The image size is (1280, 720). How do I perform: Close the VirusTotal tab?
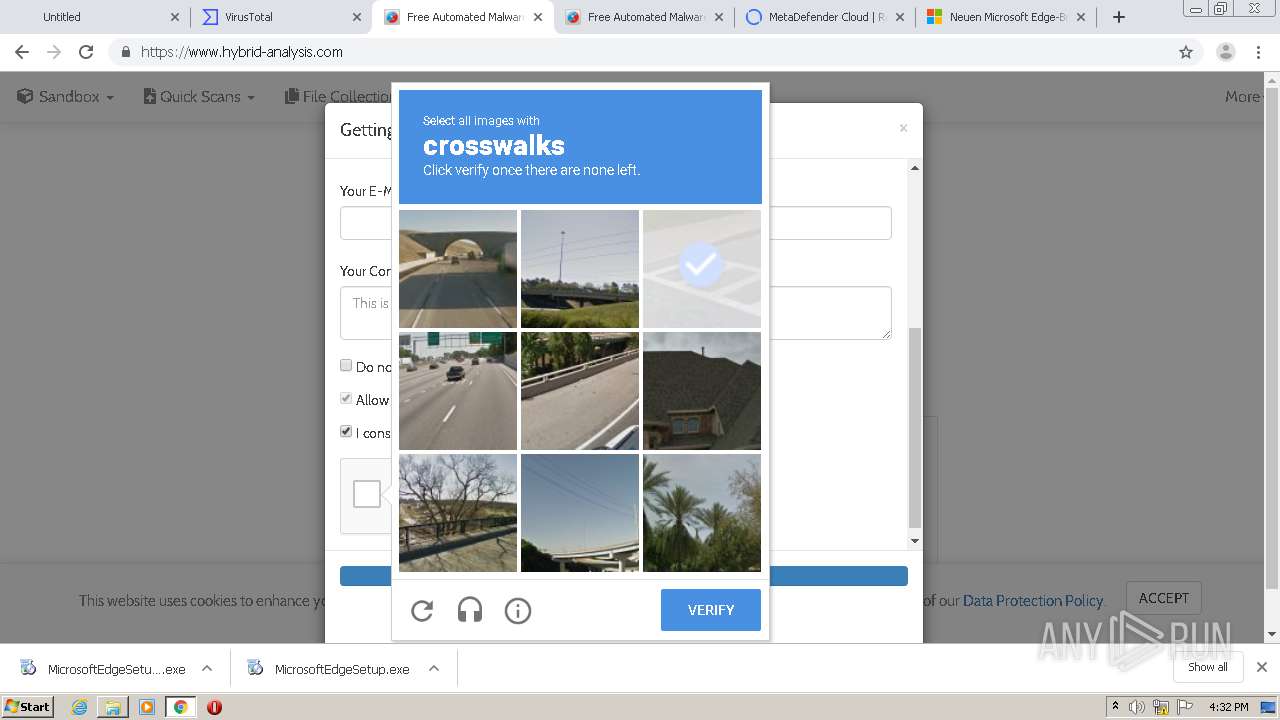point(357,17)
